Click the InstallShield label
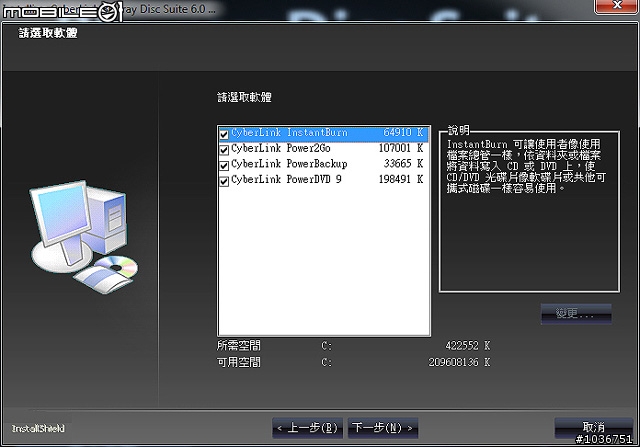 [x=38, y=429]
